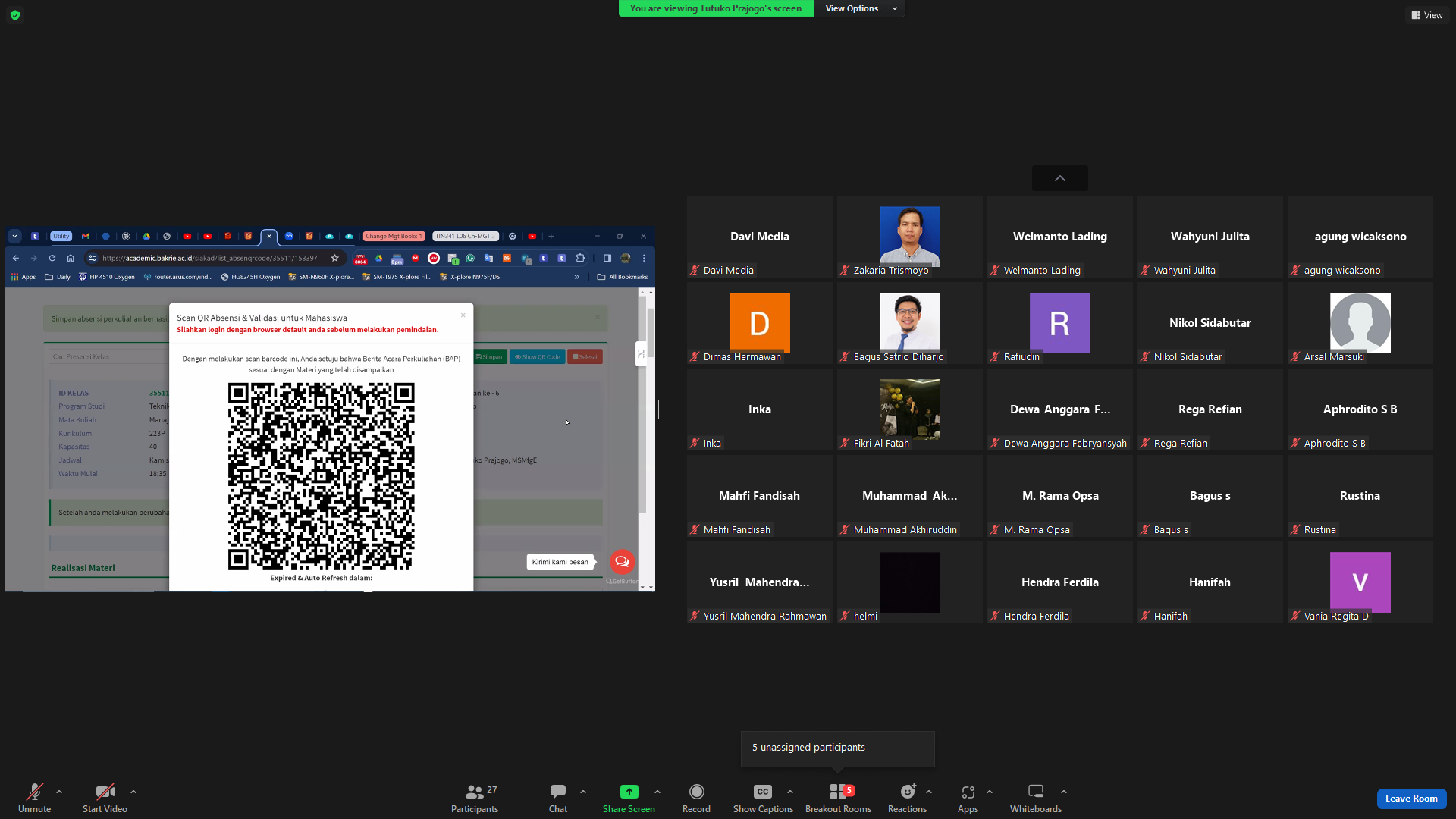
Task: Turn on Show Captions
Action: [x=763, y=798]
